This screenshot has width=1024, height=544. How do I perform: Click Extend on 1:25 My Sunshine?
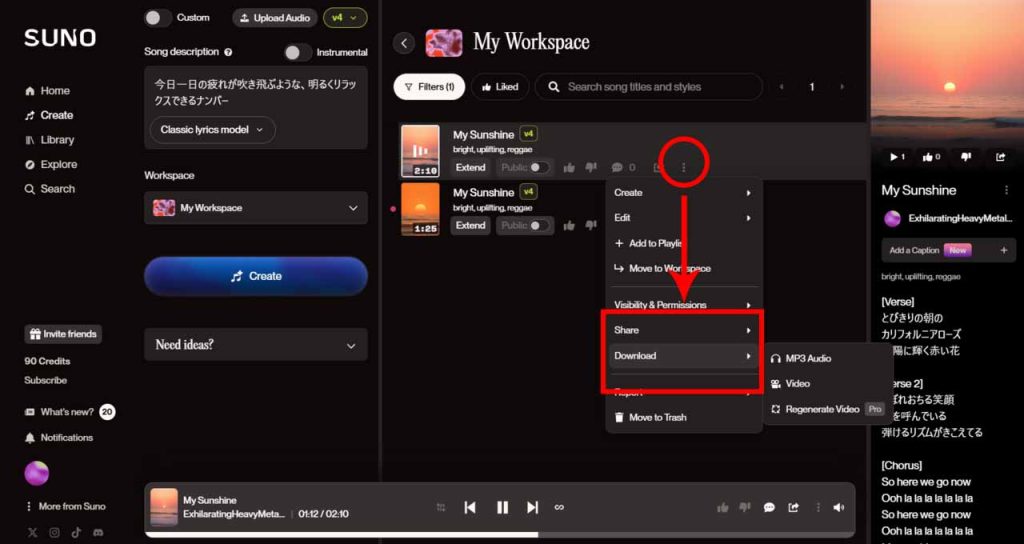470,225
